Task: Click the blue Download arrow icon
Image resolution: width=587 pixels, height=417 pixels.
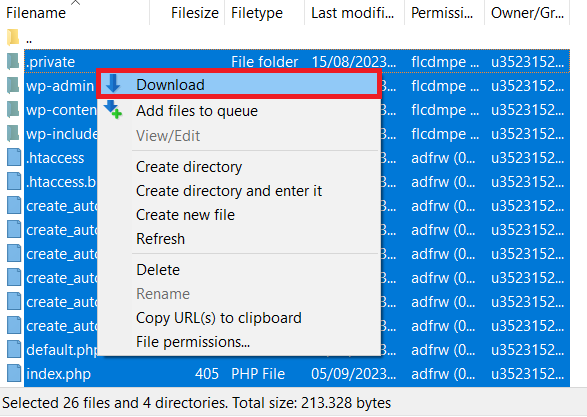Action: coord(113,84)
